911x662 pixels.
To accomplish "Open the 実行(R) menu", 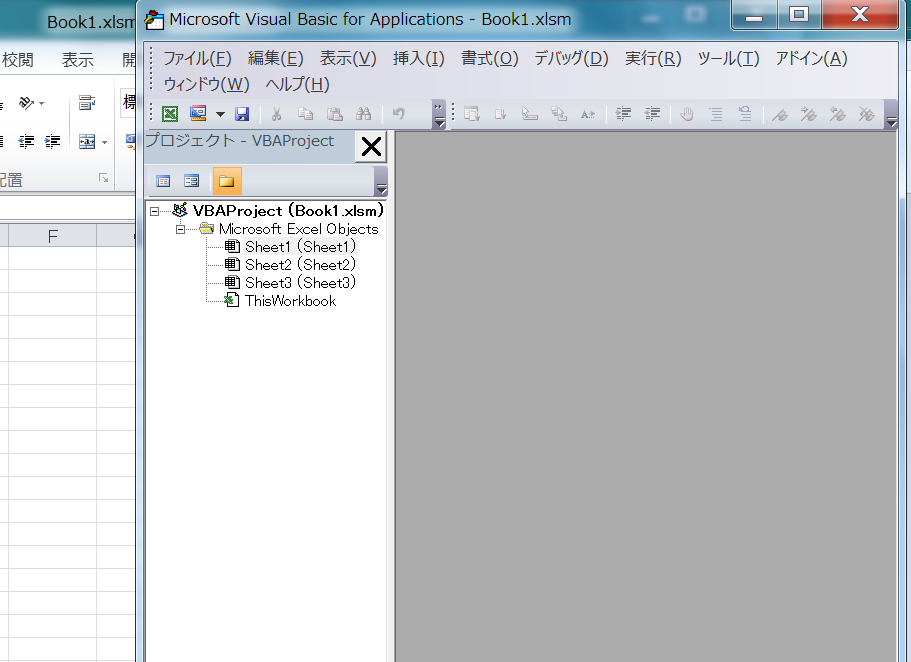I will (653, 59).
